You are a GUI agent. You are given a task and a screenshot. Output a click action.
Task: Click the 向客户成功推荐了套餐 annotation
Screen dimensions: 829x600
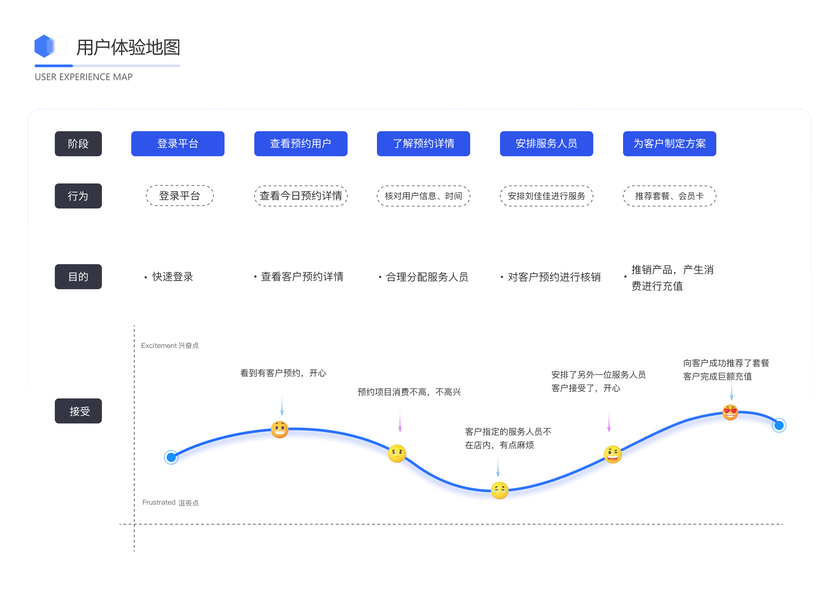[726, 370]
